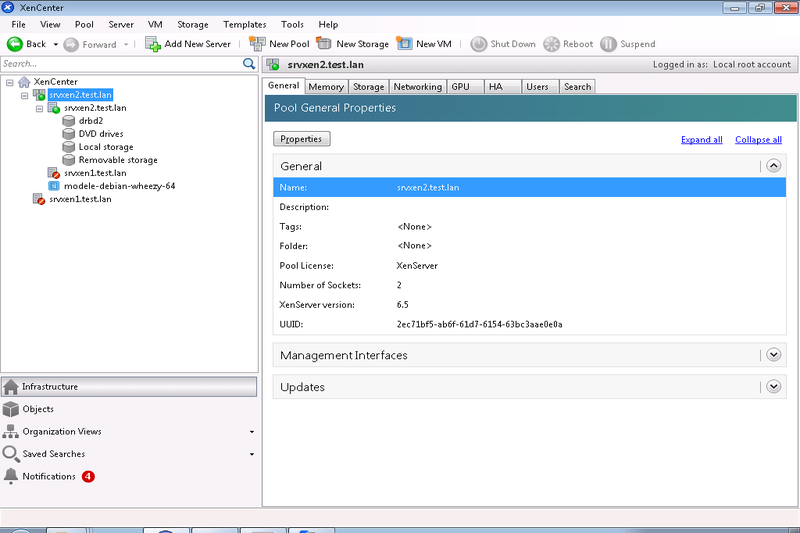This screenshot has width=800, height=533.
Task: Click the Collapse all link
Action: [x=758, y=140]
